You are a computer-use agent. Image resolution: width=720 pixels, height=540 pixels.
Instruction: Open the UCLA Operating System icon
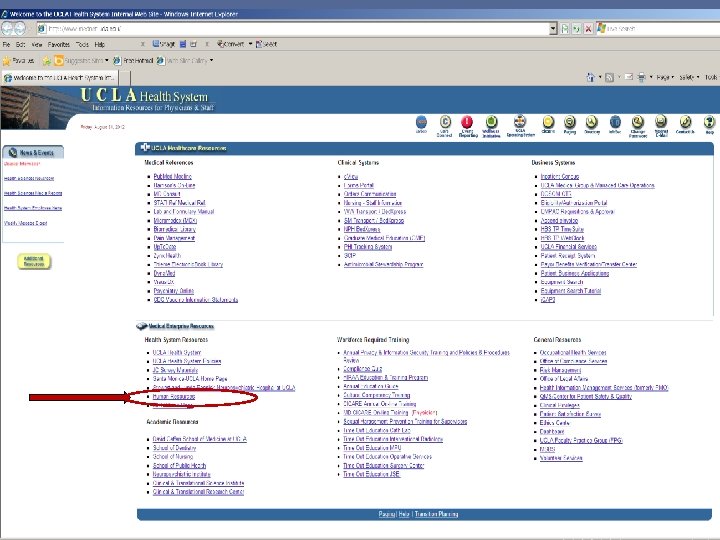[x=520, y=121]
